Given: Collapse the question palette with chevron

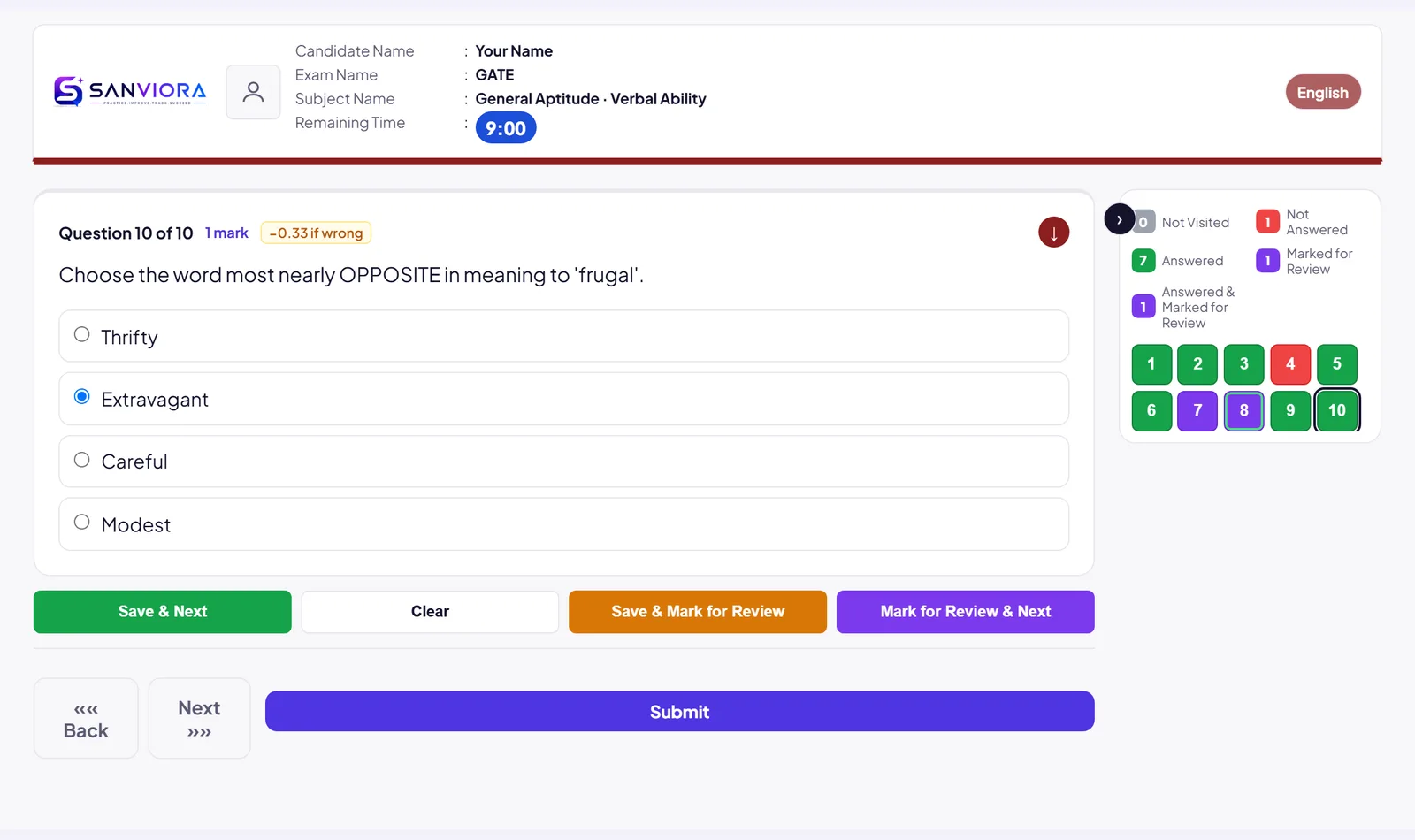Looking at the screenshot, I should (1120, 218).
